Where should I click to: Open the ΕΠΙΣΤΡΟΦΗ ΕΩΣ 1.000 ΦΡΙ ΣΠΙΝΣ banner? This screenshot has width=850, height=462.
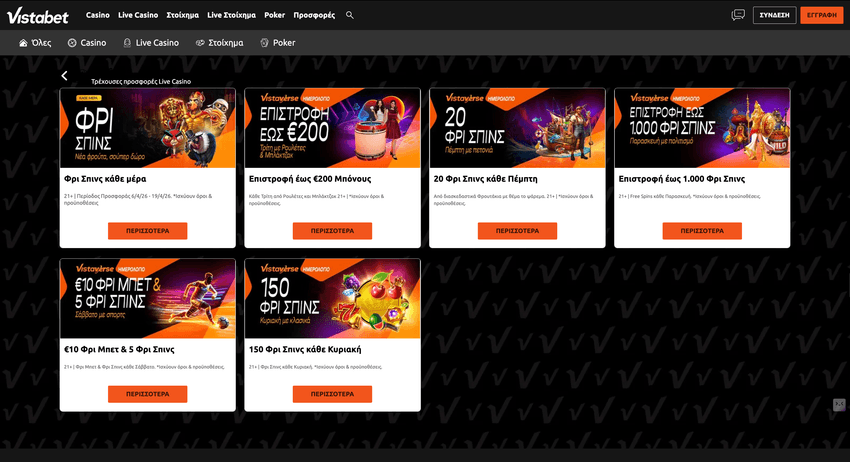[x=702, y=128]
